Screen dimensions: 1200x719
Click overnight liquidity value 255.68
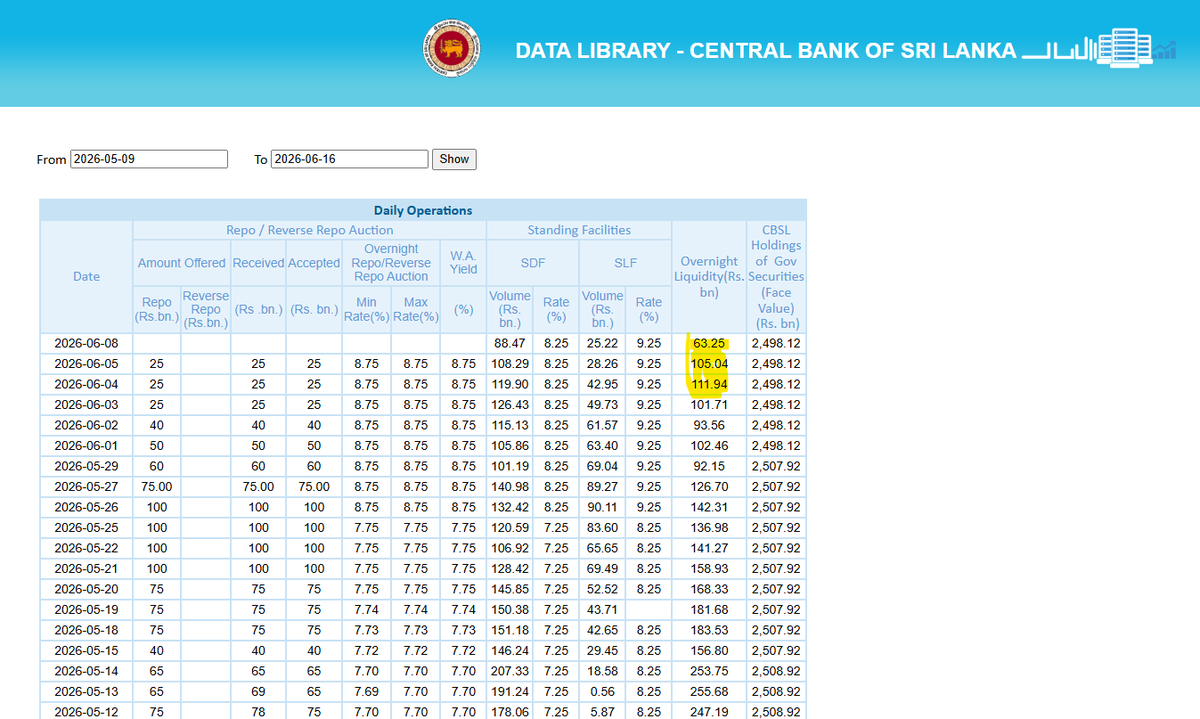pos(709,692)
